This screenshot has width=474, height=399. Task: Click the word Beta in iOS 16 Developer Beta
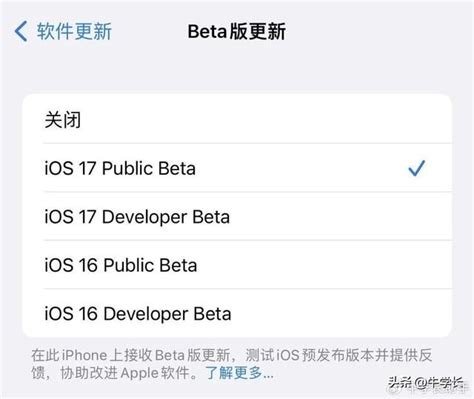tap(212, 314)
